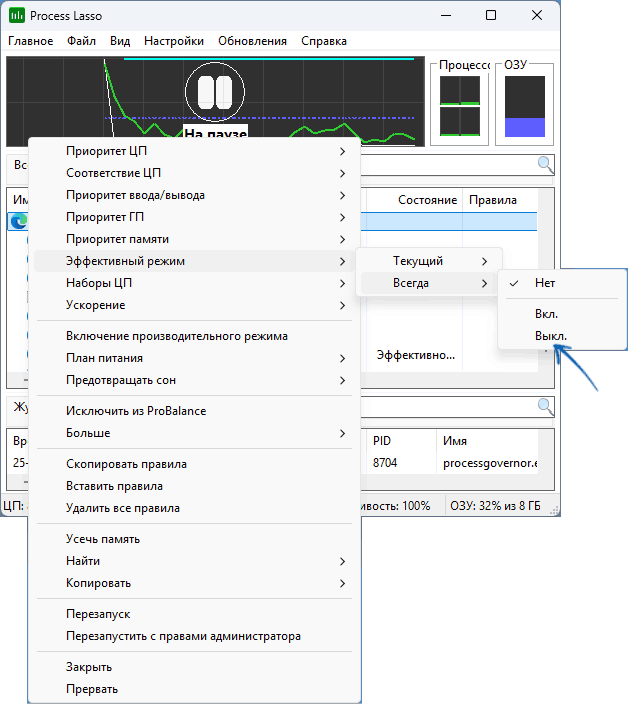The image size is (628, 704).
Task: Expand the Приоритет памяти submenu
Action: tap(194, 239)
